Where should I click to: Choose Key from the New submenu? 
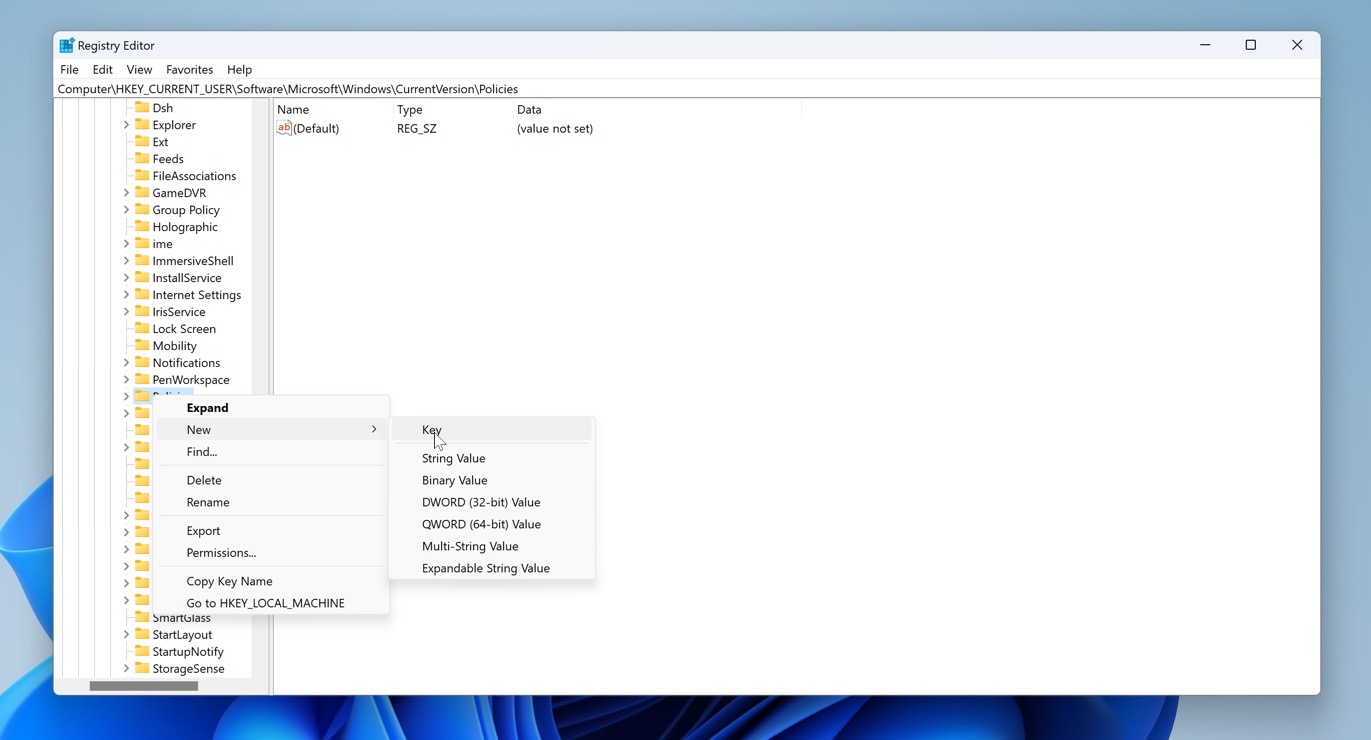pyautogui.click(x=492, y=430)
